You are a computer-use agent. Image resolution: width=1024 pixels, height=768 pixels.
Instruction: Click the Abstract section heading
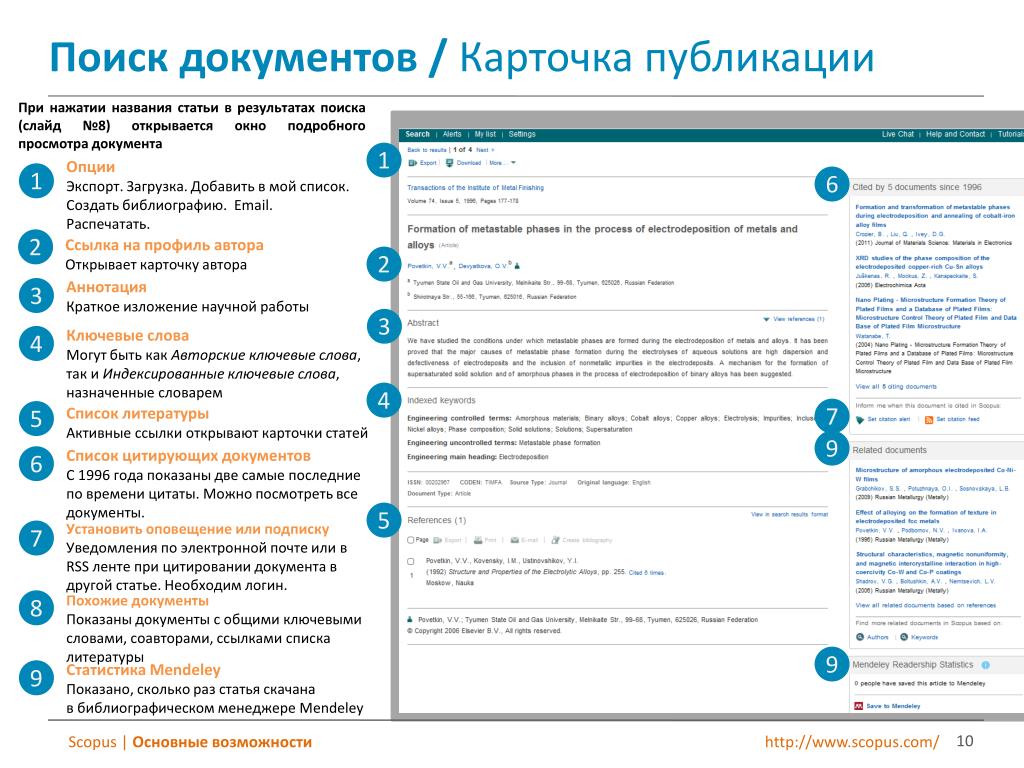tap(423, 323)
